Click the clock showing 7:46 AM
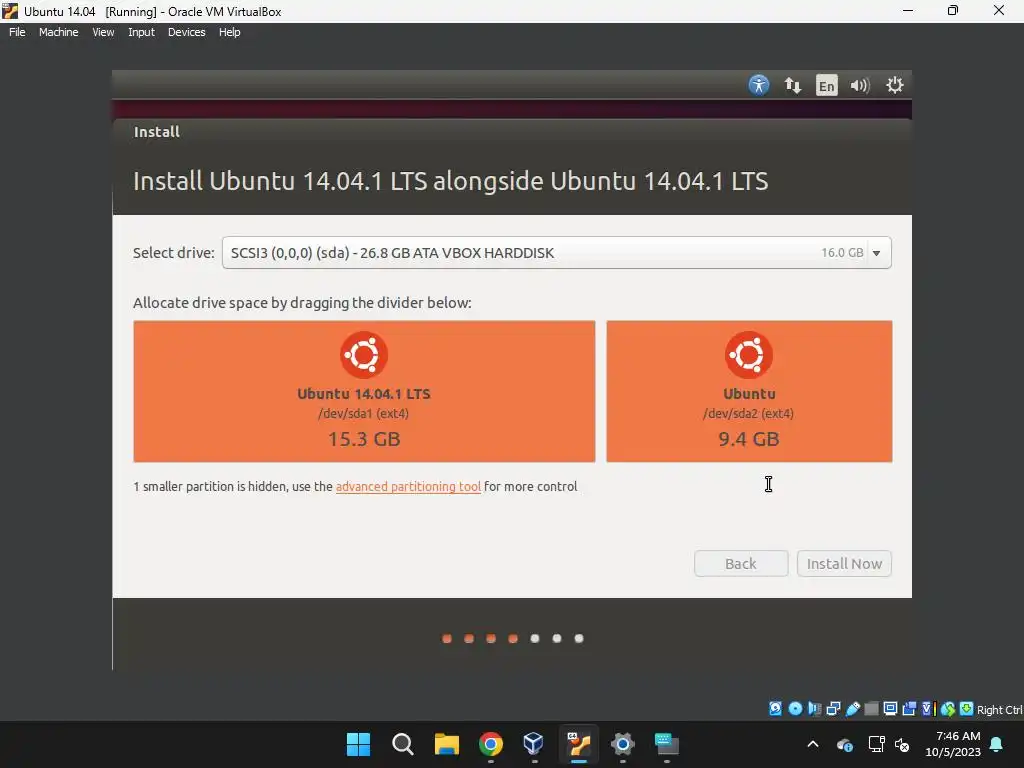1024x768 pixels. pos(958,736)
